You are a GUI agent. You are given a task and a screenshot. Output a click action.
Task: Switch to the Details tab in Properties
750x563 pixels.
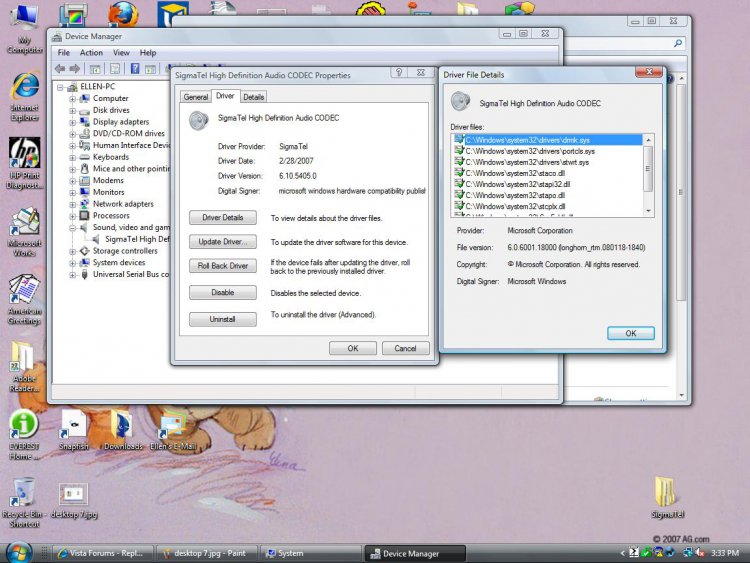254,97
